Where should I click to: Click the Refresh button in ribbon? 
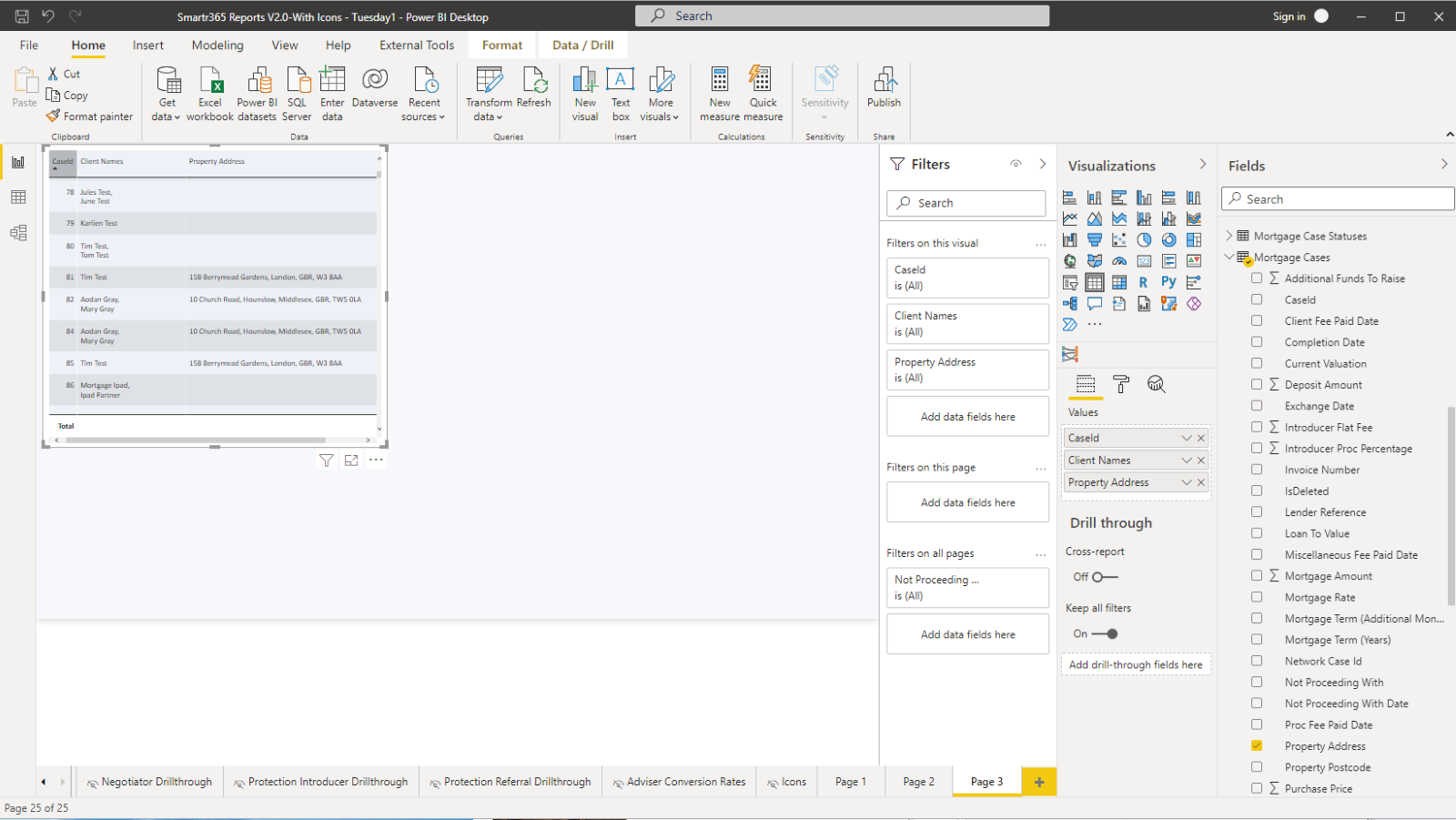[534, 88]
